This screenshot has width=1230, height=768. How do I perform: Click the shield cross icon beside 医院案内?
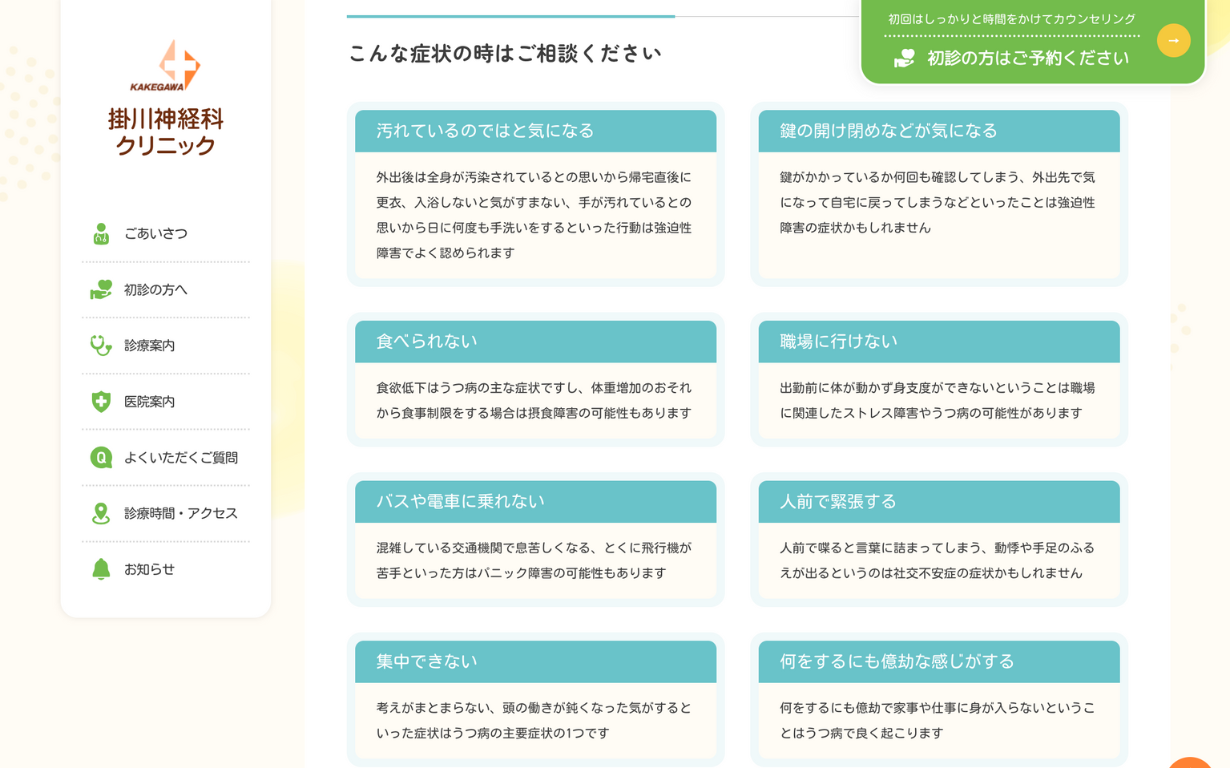point(101,402)
